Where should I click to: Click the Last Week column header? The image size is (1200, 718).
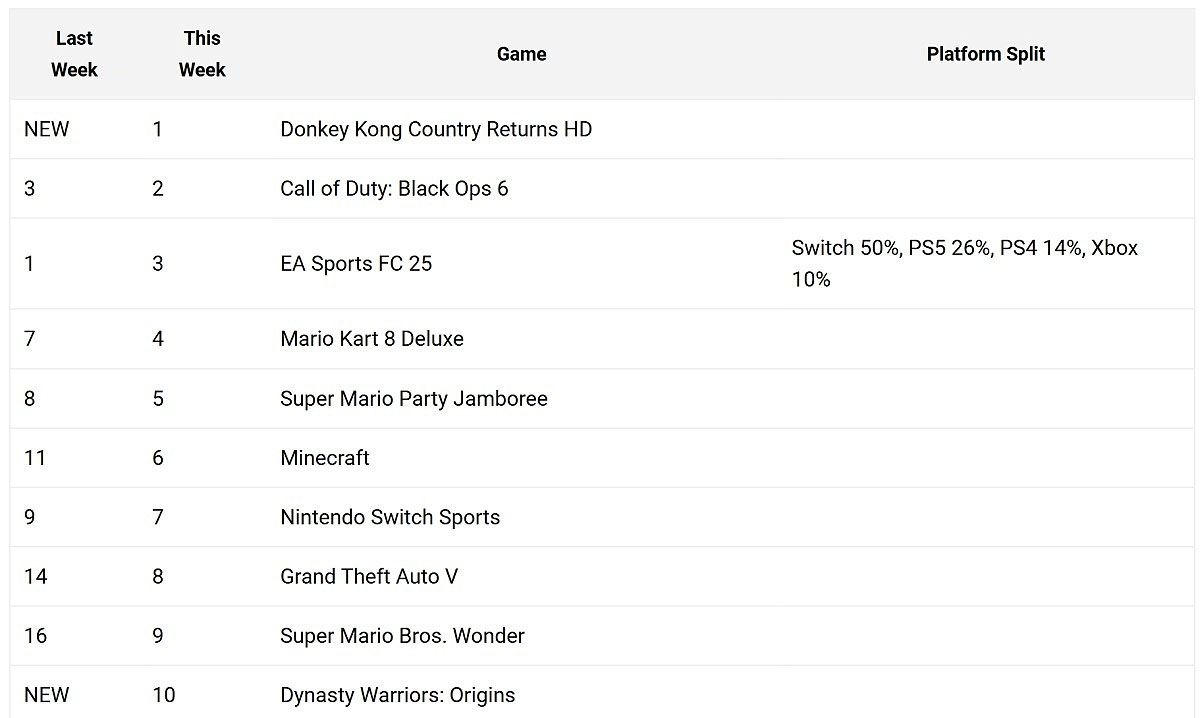[74, 54]
